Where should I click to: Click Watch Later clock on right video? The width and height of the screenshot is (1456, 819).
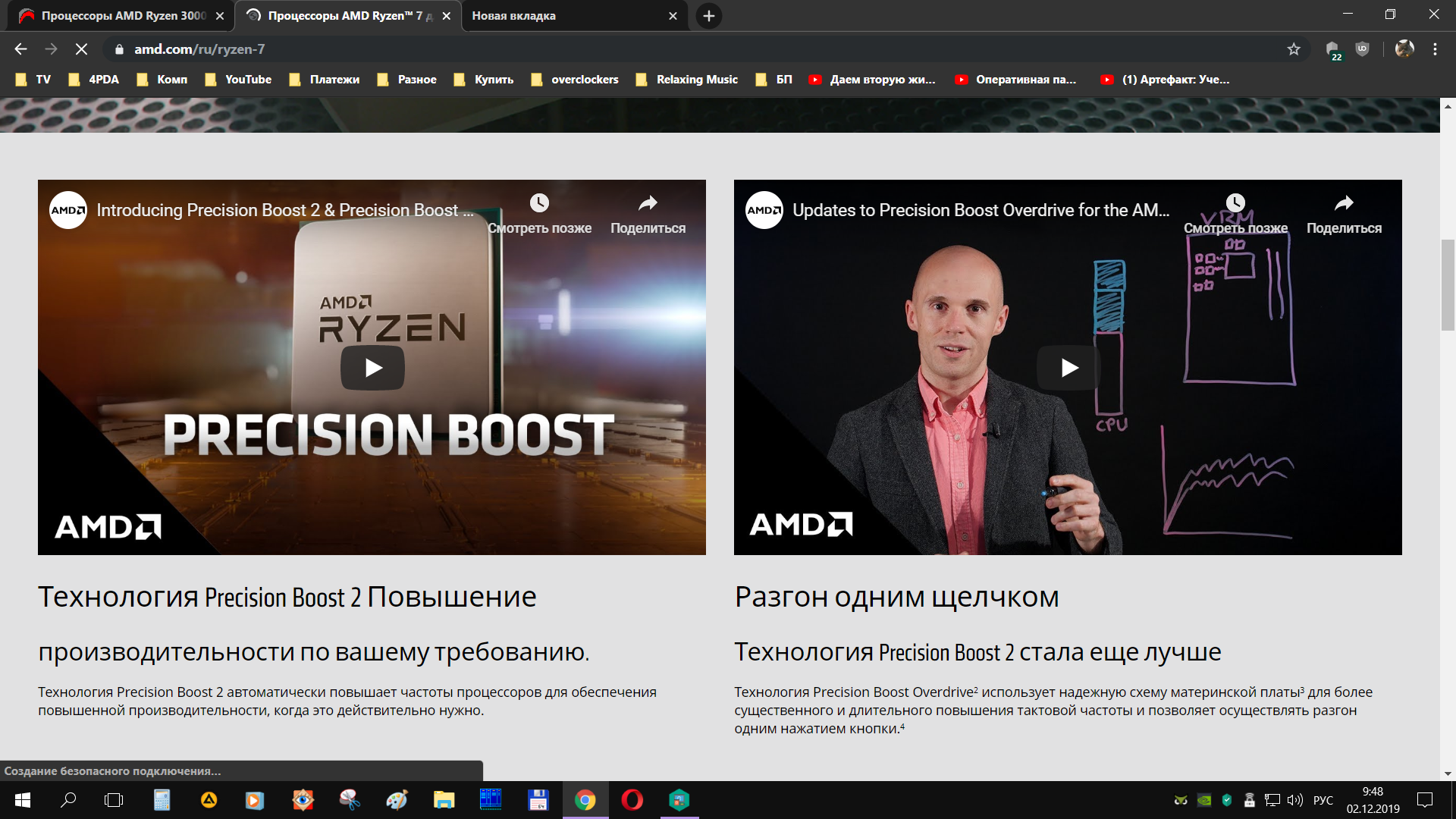tap(1235, 203)
